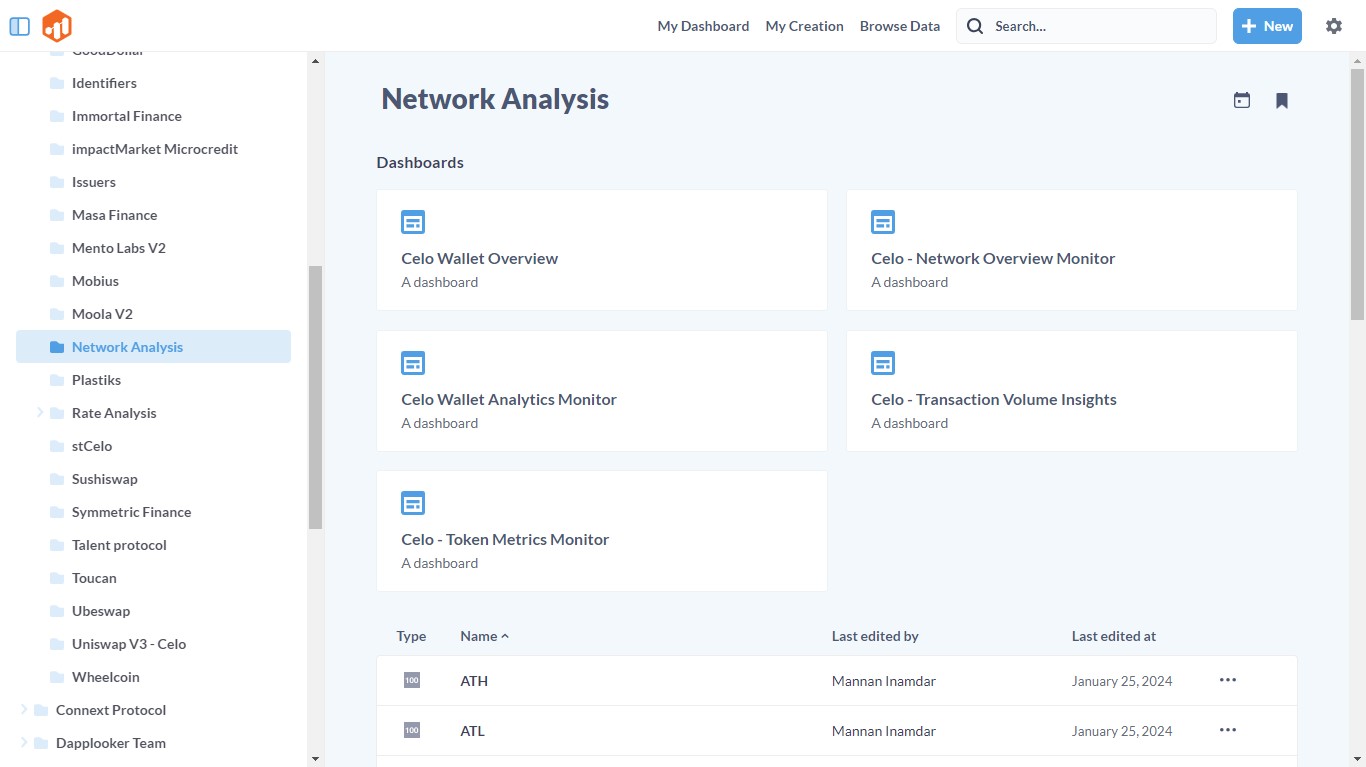The width and height of the screenshot is (1366, 767).
Task: Expand the Connext Protocol collection
Action: [x=24, y=709]
